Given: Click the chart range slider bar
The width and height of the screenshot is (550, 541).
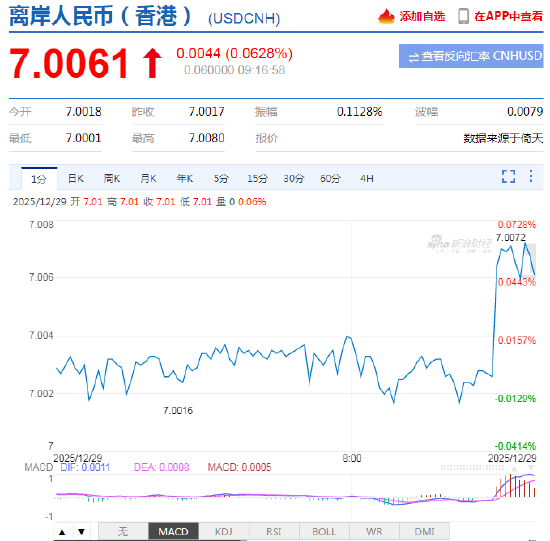Looking at the screenshot, I should coord(472,468).
